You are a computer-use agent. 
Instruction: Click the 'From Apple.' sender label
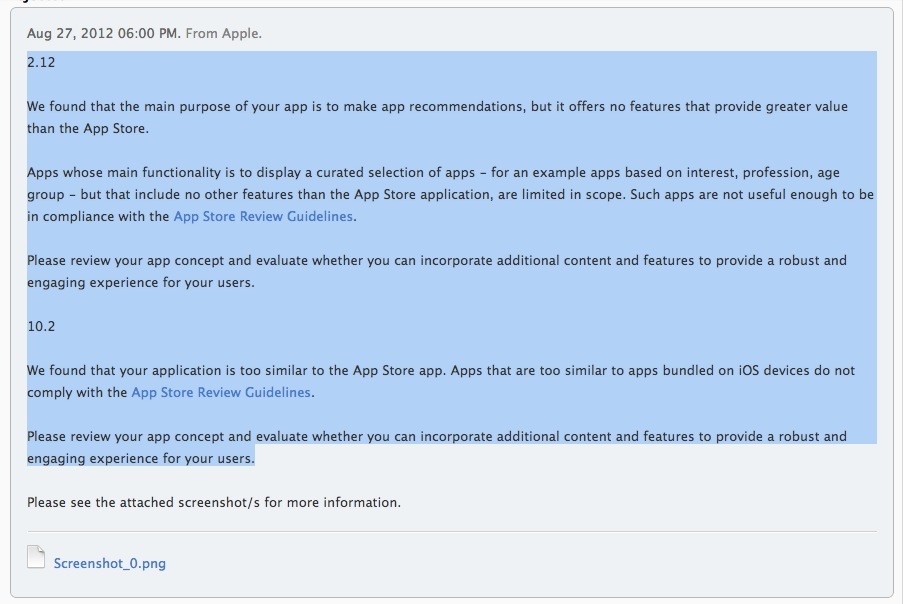tap(224, 33)
